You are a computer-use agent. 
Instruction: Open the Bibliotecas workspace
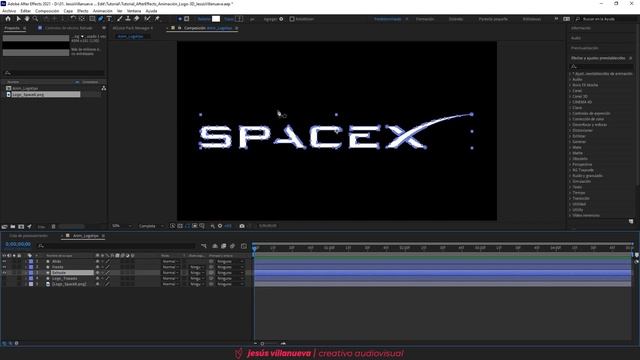532,19
